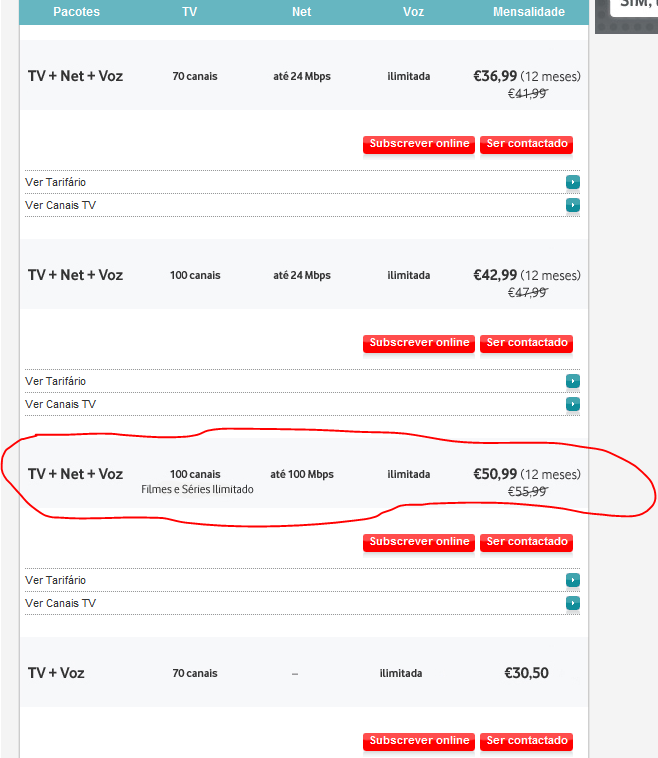Click the Filmes e Séries Ilimitado text
Screen dimensions: 658x758
tap(198, 490)
